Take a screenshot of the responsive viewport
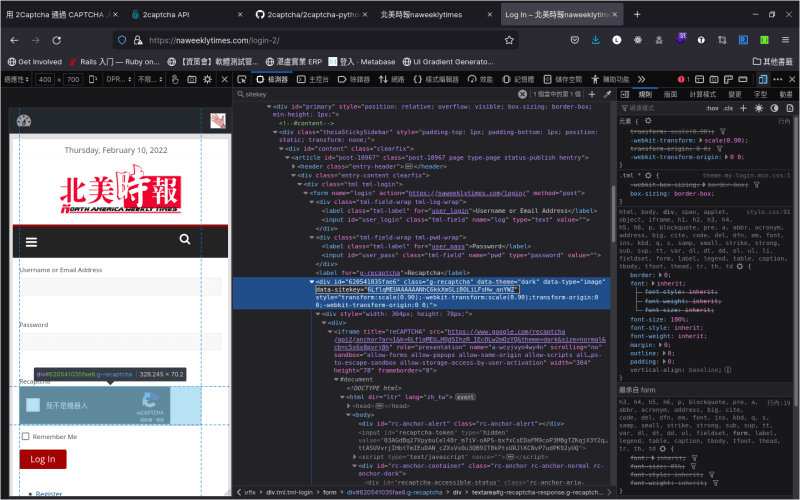Viewport: 800px width, 500px height. tap(192, 79)
